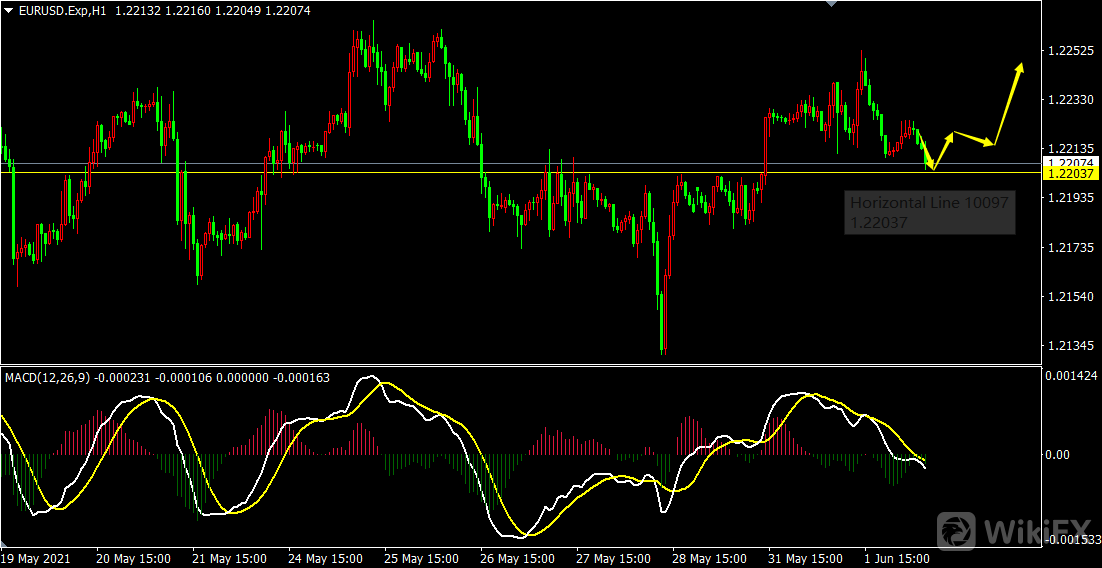
Task: Click the 26 May 15:00 time label
Action: [x=519, y=558]
